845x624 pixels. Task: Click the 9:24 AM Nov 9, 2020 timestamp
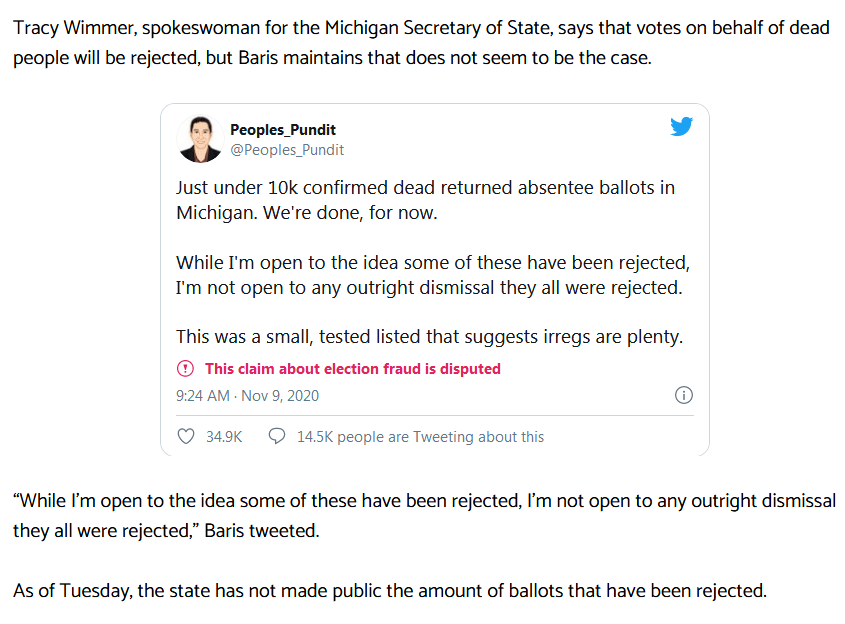(247, 396)
